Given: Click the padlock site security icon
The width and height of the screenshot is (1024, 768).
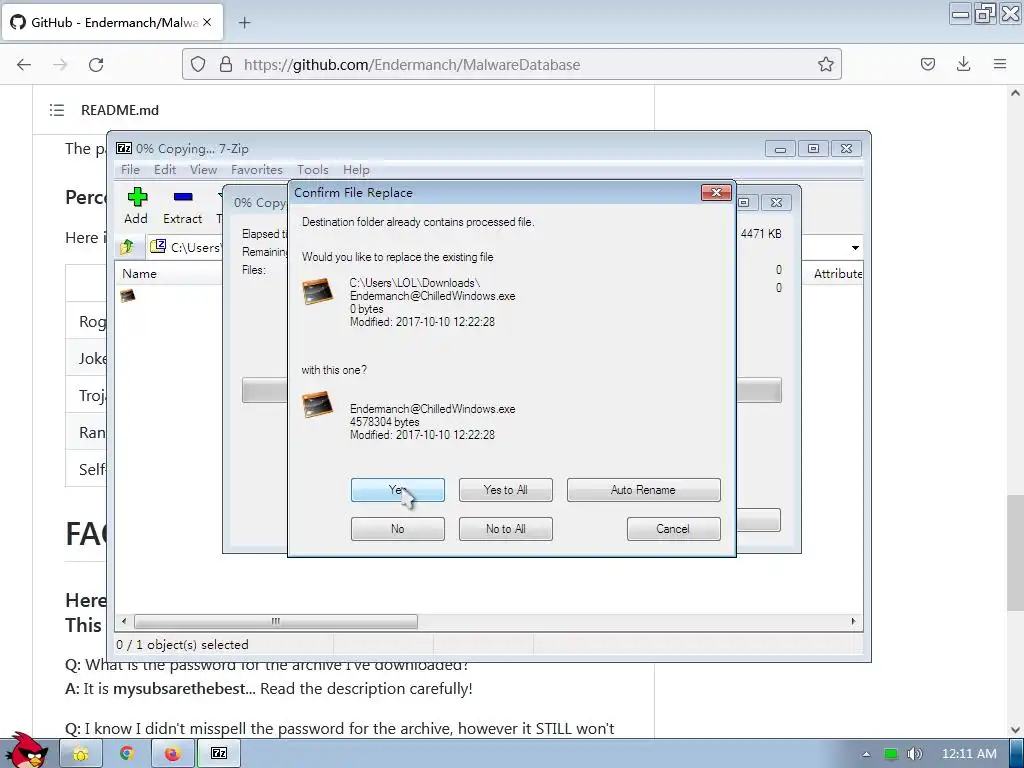Looking at the screenshot, I should (226, 64).
